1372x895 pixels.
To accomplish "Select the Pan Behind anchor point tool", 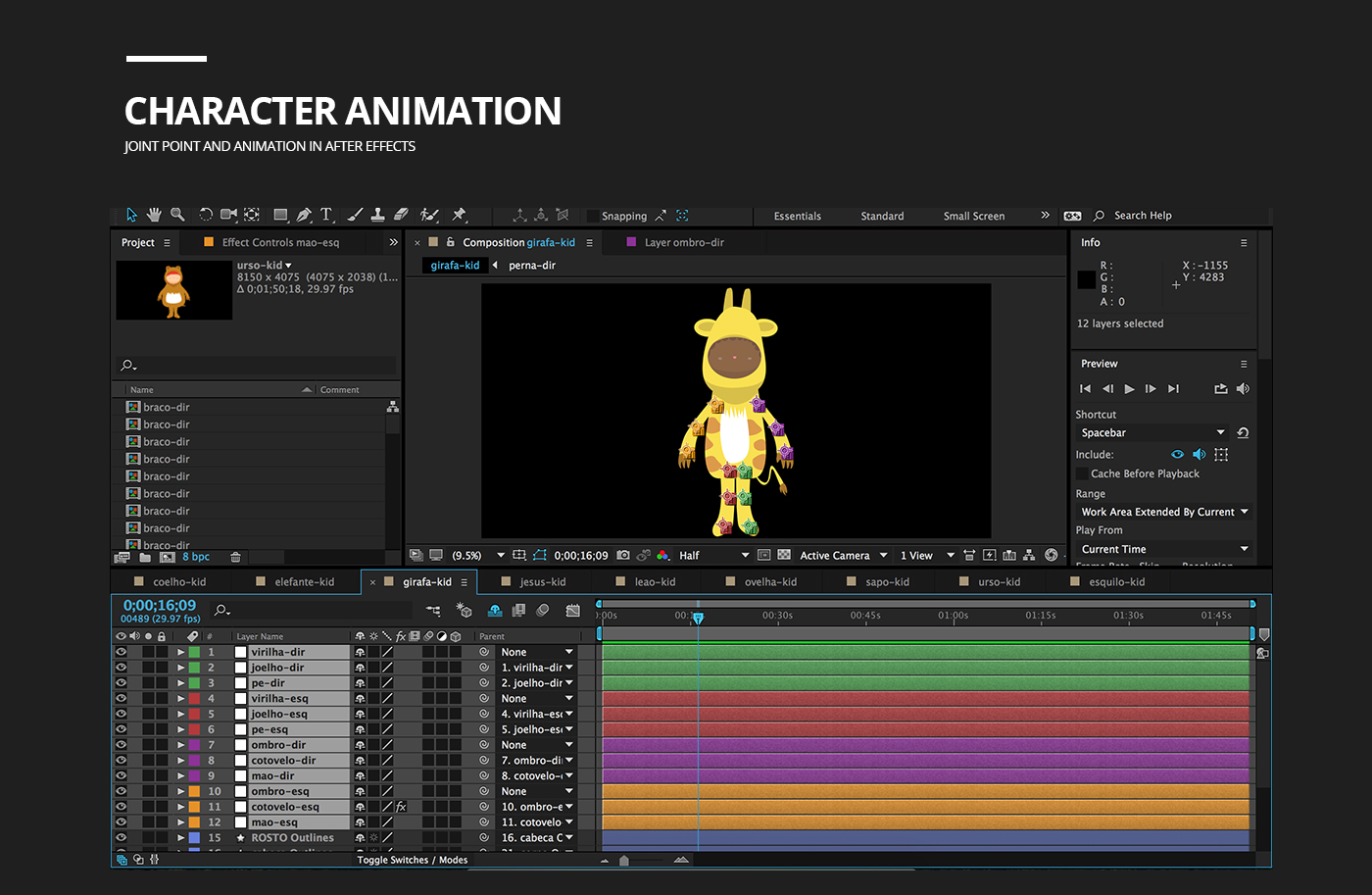I will click(252, 215).
